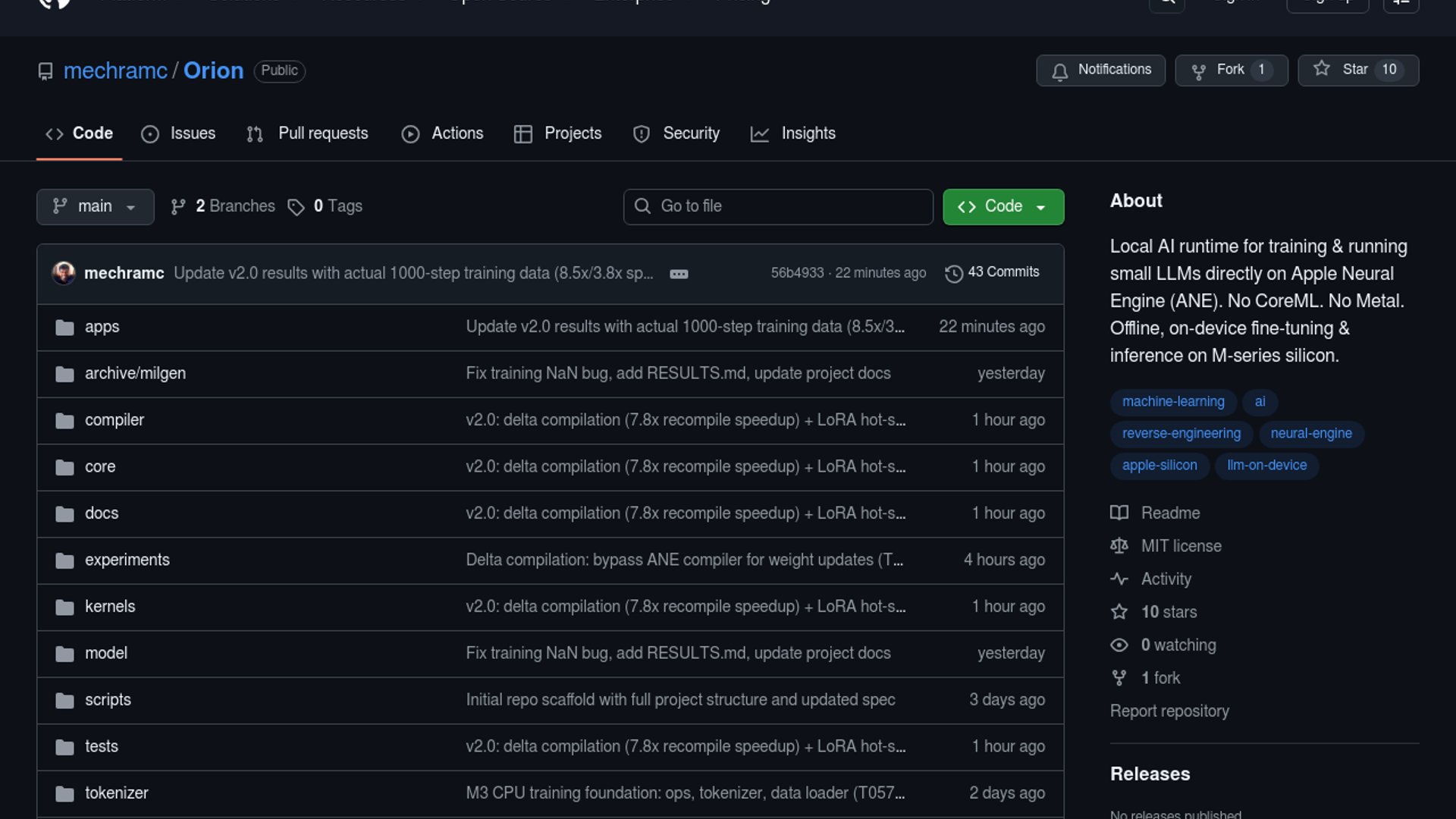Open the Branches icon link
Image resolution: width=1456 pixels, height=819 pixels.
(178, 207)
